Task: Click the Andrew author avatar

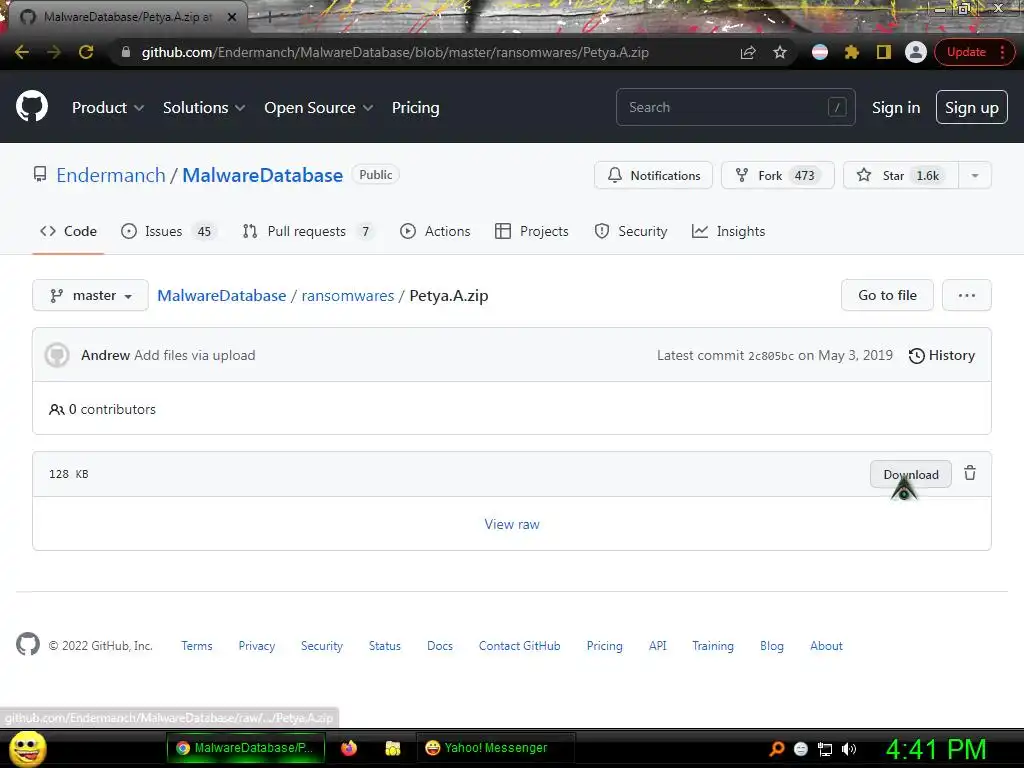Action: pyautogui.click(x=57, y=355)
